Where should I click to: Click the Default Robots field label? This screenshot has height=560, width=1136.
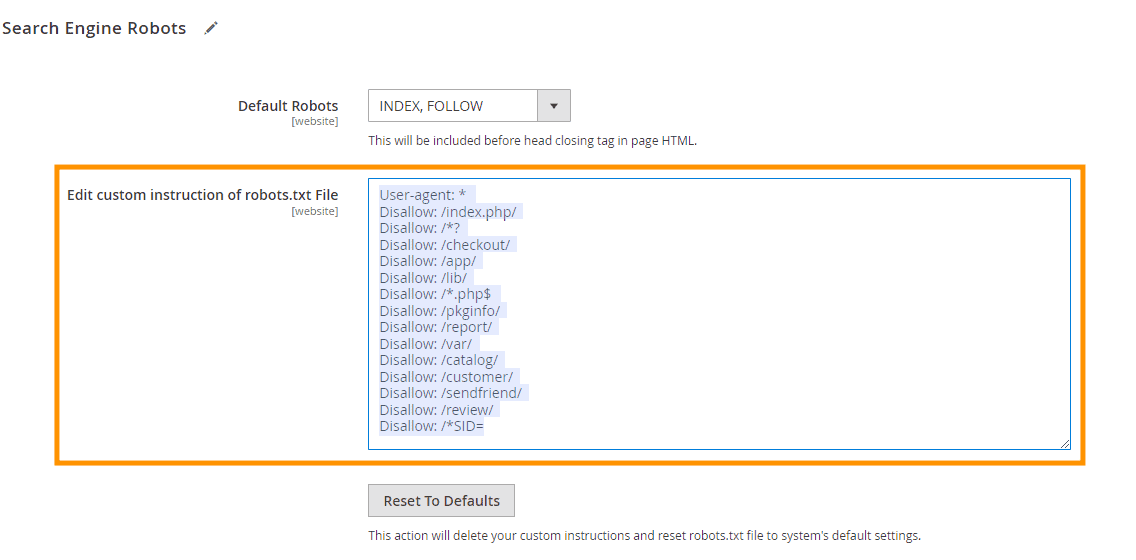pyautogui.click(x=288, y=106)
